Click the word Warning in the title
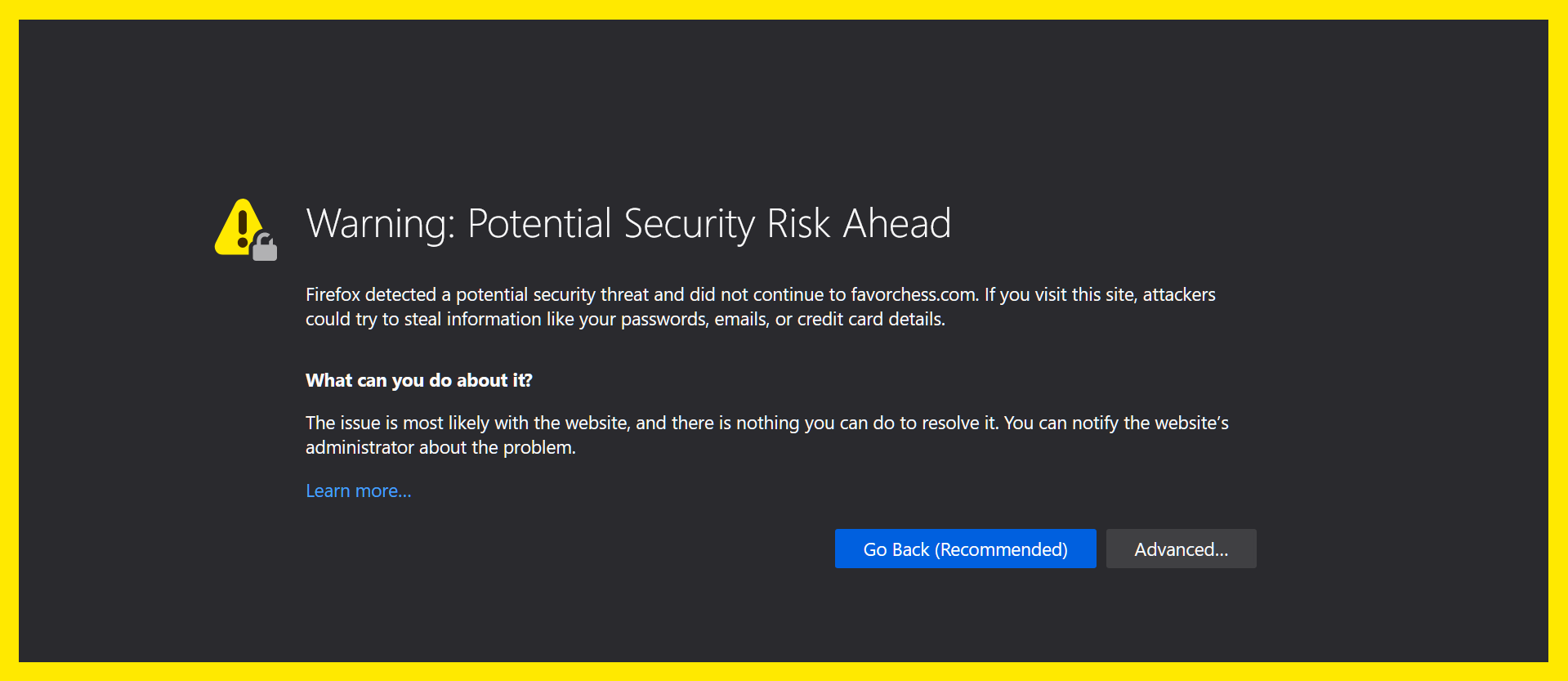Image resolution: width=1568 pixels, height=681 pixels. 380,223
